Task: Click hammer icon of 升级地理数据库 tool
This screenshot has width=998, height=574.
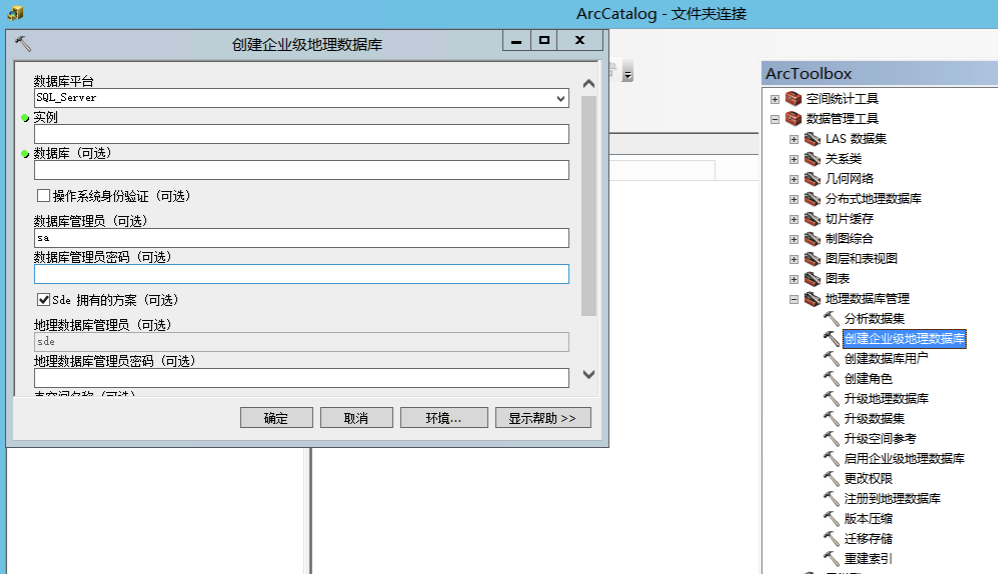Action: 831,398
